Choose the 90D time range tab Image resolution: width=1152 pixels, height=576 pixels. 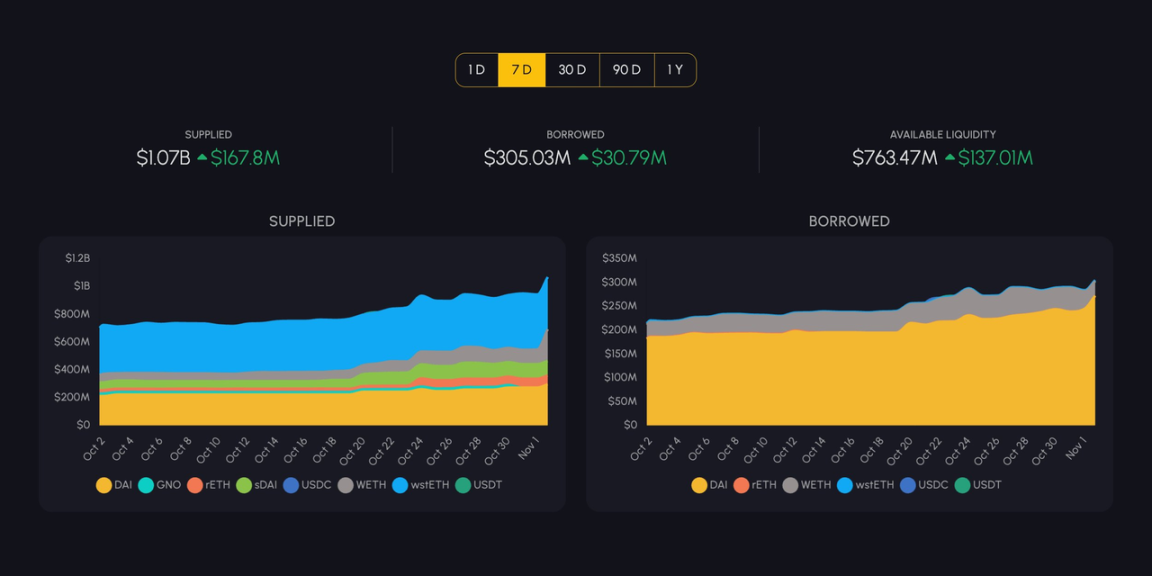click(627, 70)
